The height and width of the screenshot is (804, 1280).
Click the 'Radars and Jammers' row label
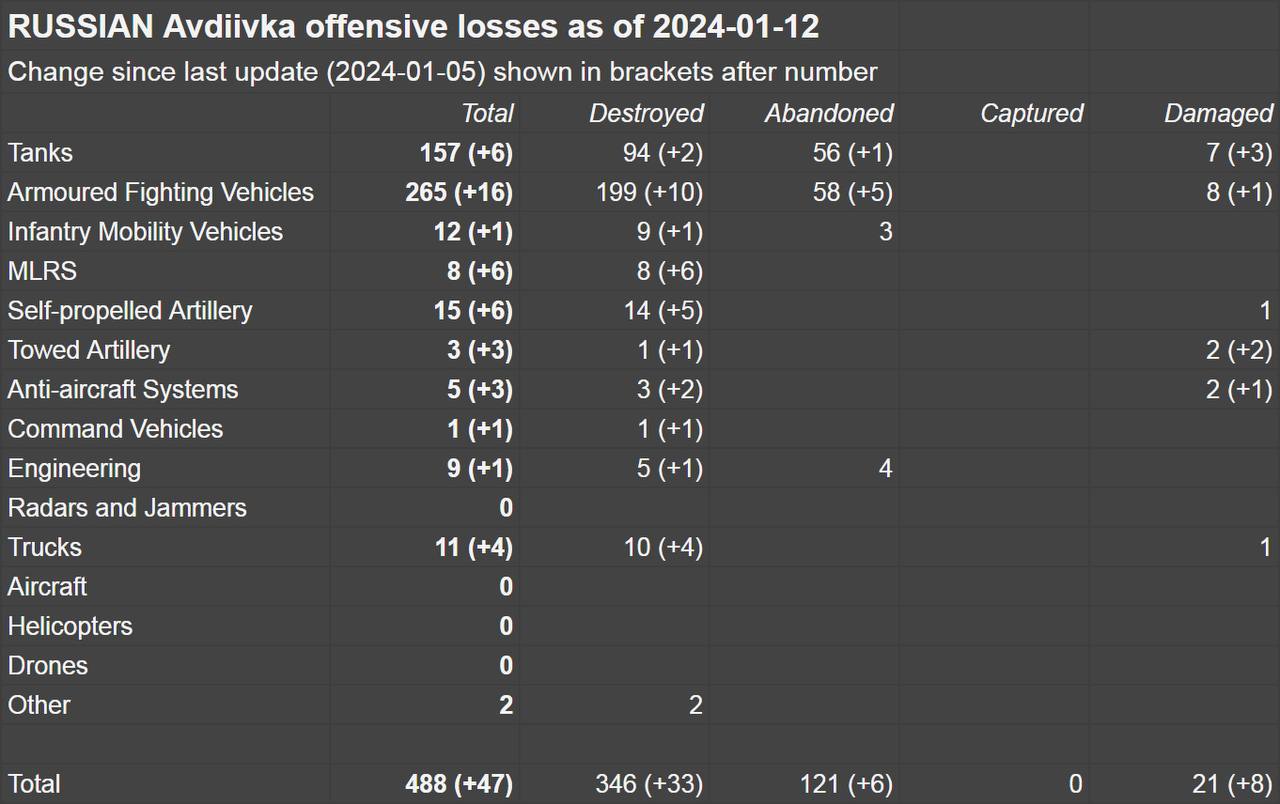127,508
